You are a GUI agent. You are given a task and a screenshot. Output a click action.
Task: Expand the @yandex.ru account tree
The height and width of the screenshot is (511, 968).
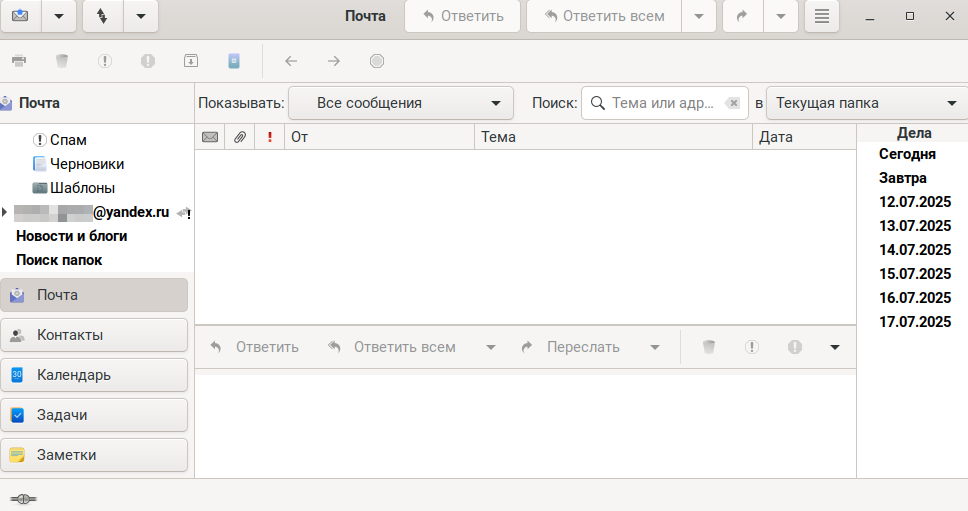[x=6, y=212]
